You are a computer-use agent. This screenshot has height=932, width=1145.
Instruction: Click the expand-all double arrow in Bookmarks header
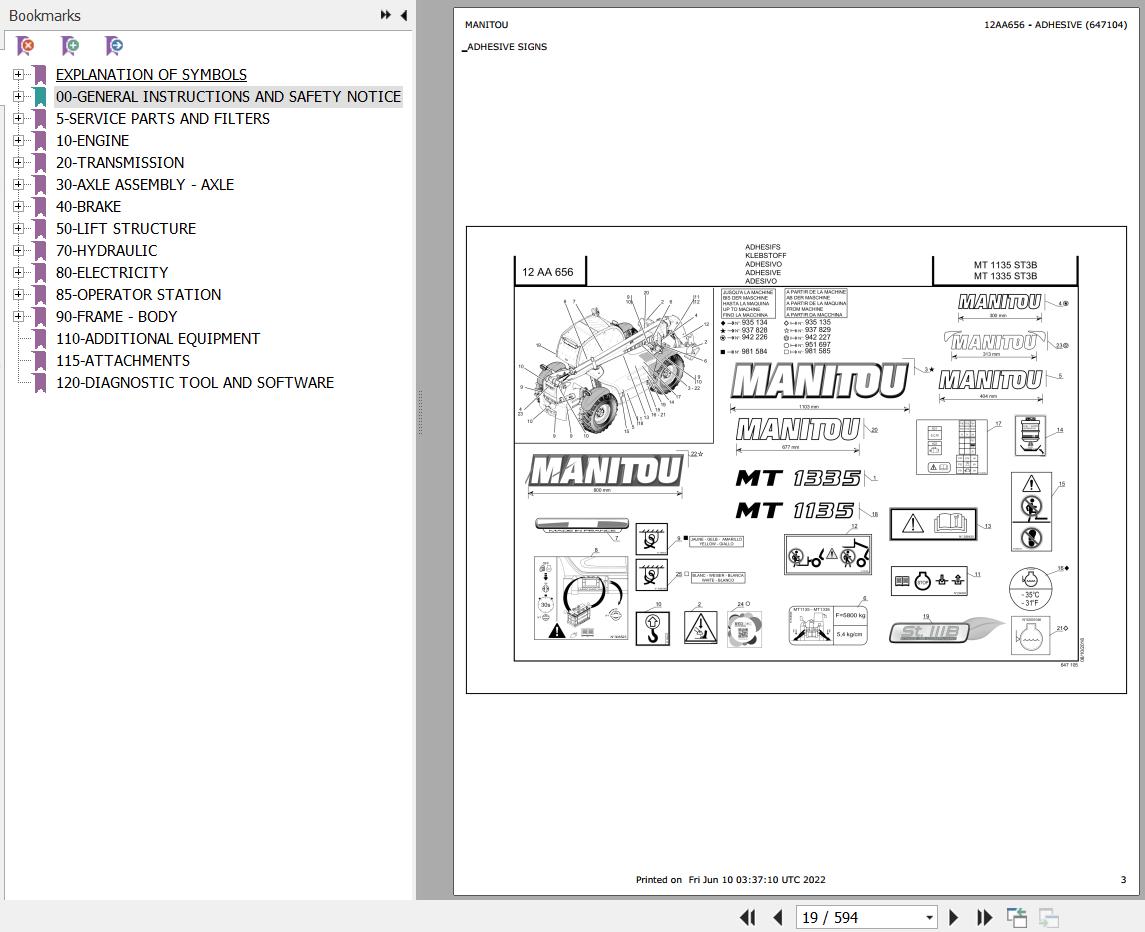(386, 15)
